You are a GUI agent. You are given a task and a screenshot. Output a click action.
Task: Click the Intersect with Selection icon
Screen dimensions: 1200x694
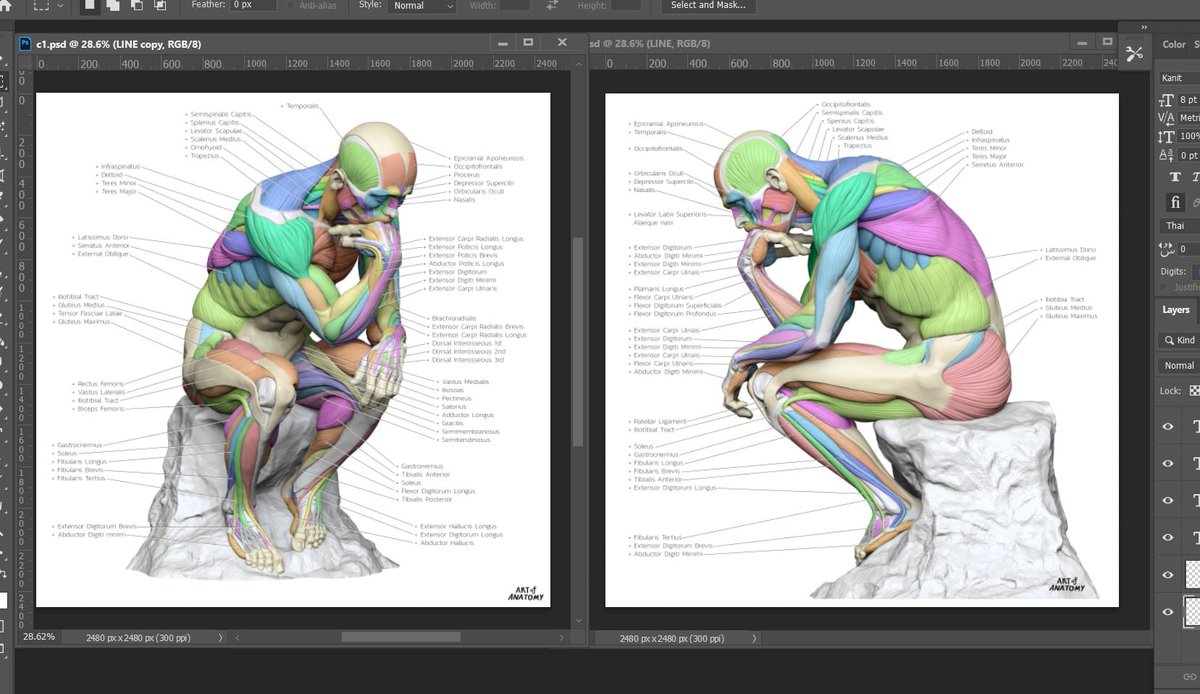[160, 6]
